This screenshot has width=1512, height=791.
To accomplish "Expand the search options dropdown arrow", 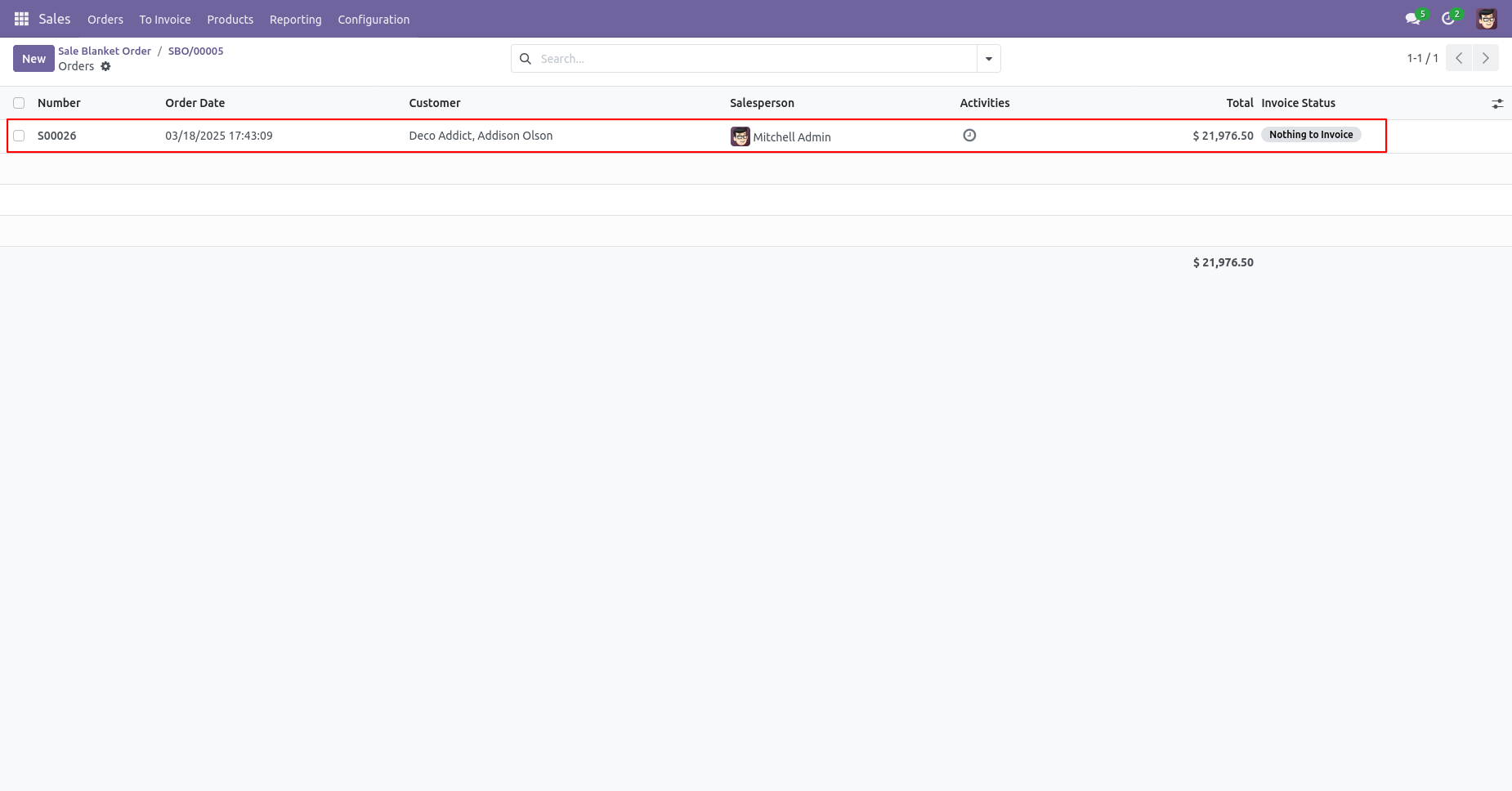I will pos(989,59).
